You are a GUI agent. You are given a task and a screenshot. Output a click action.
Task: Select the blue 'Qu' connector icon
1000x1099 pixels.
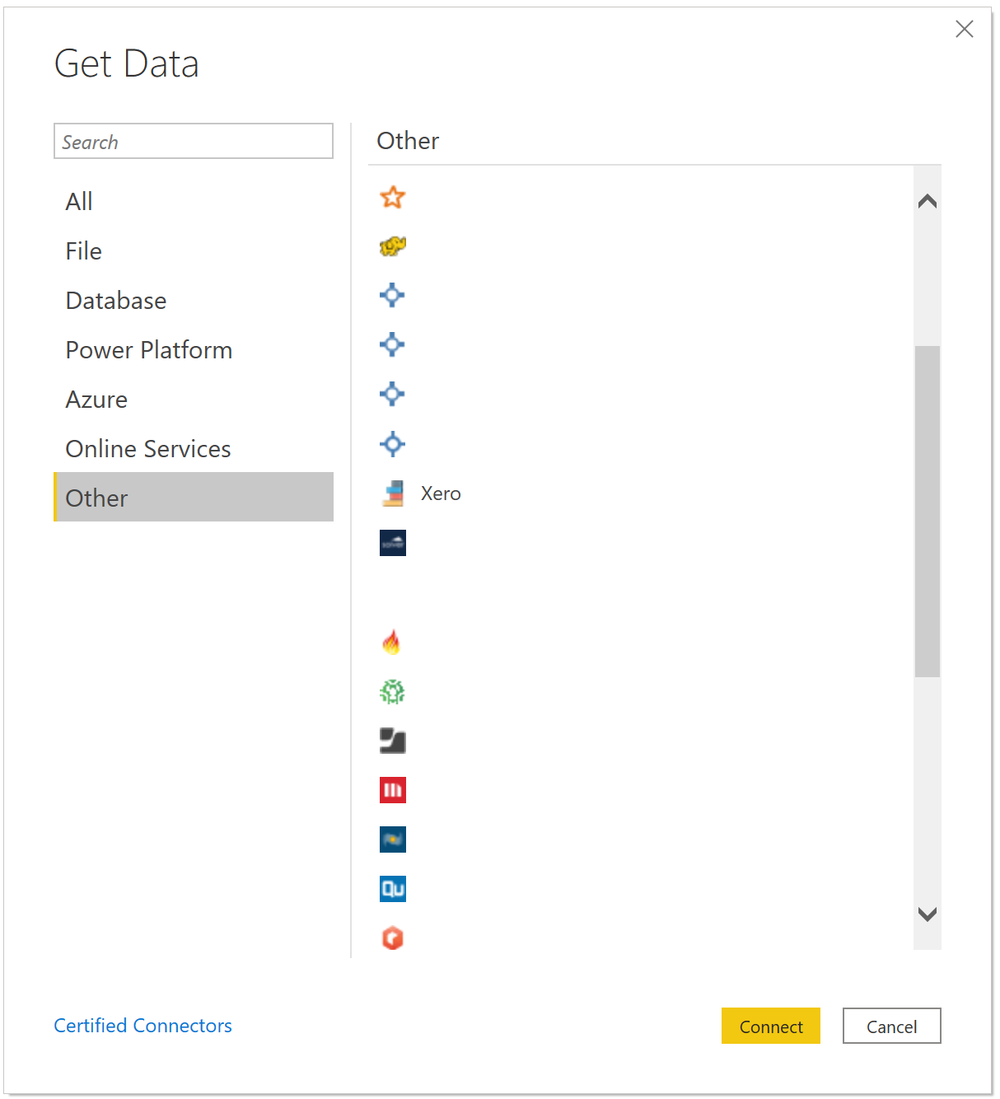[392, 888]
